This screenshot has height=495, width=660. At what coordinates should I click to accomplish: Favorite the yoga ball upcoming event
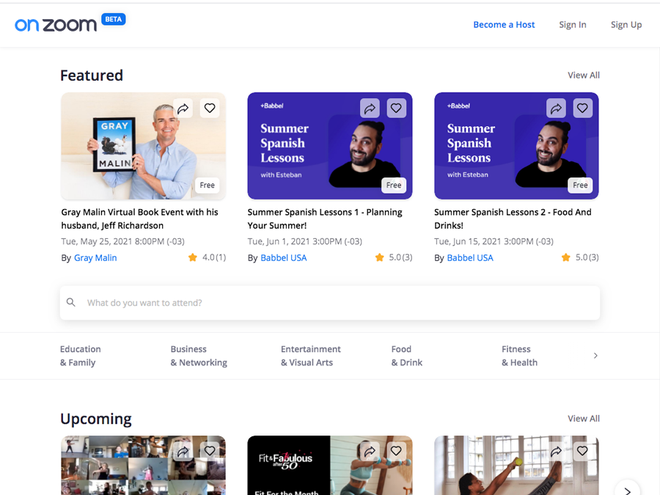coord(583,452)
